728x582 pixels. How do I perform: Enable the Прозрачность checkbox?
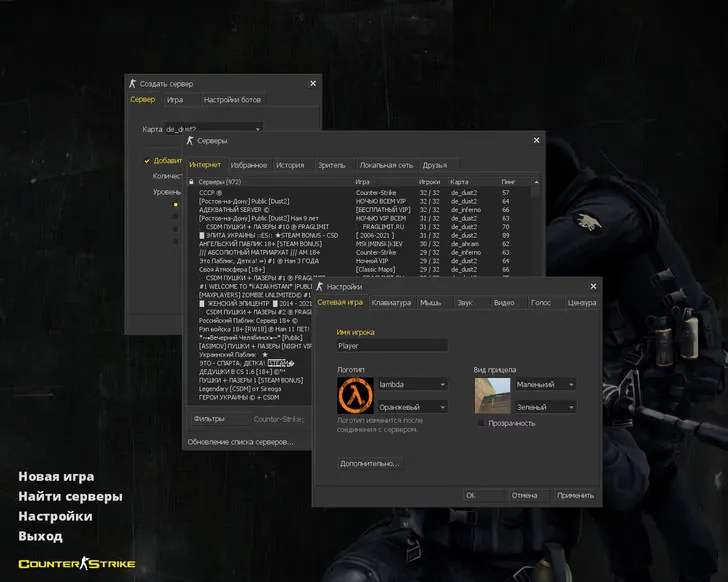[x=482, y=423]
